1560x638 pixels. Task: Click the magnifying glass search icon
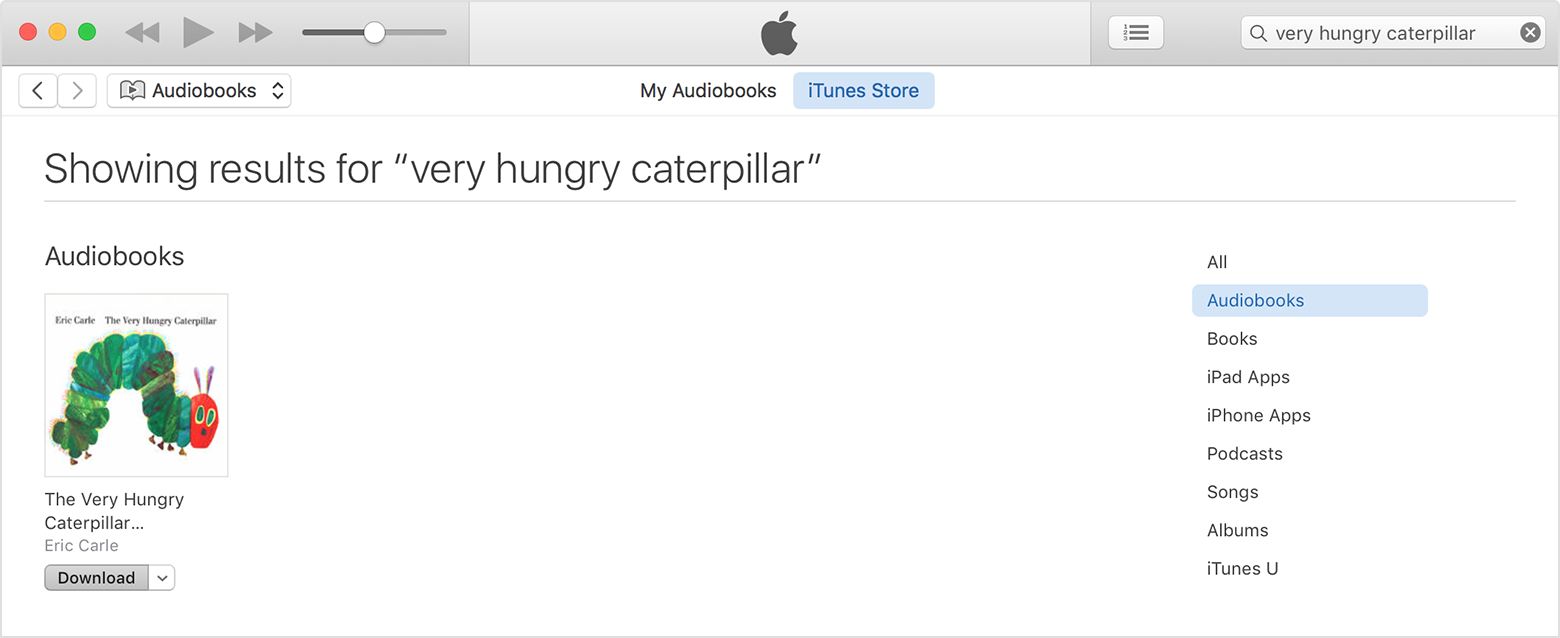[x=1258, y=33]
